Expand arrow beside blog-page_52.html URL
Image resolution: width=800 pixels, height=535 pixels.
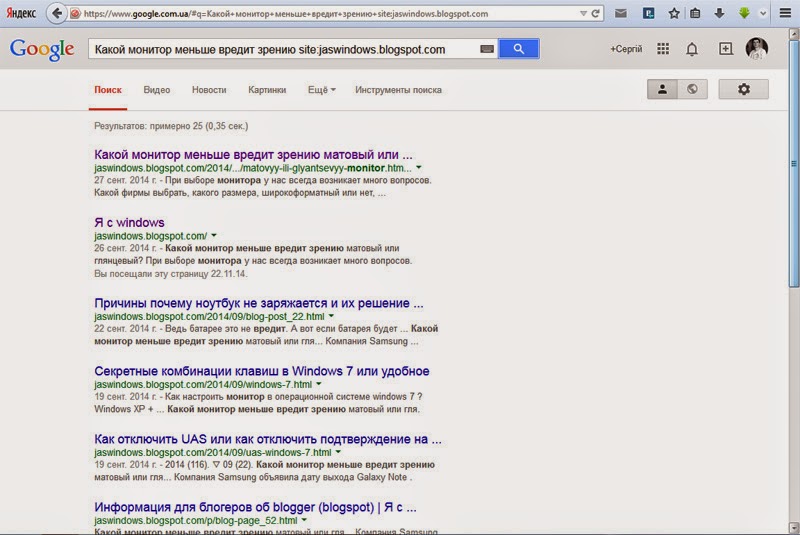click(304, 520)
